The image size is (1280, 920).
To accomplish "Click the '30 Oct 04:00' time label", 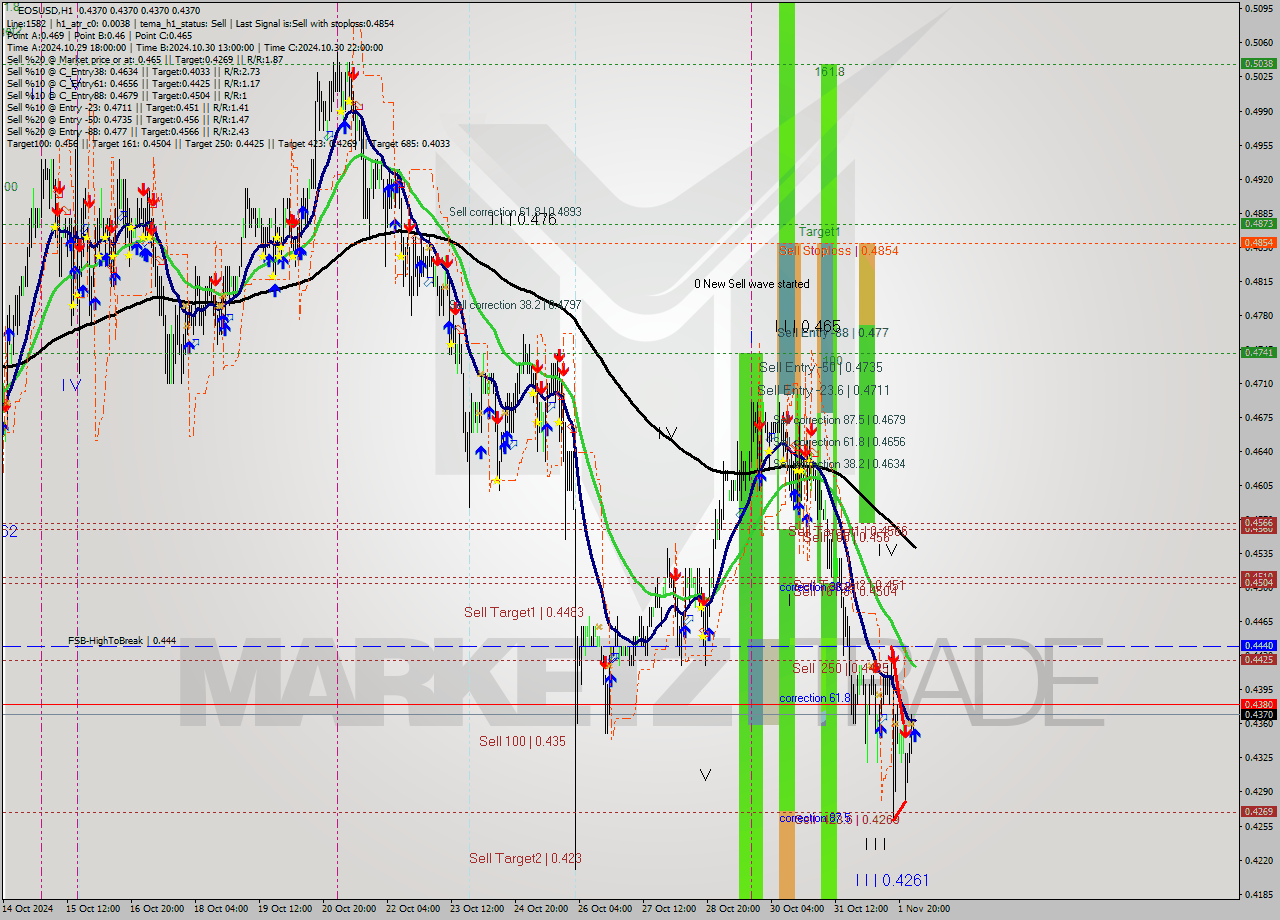I will tap(797, 909).
